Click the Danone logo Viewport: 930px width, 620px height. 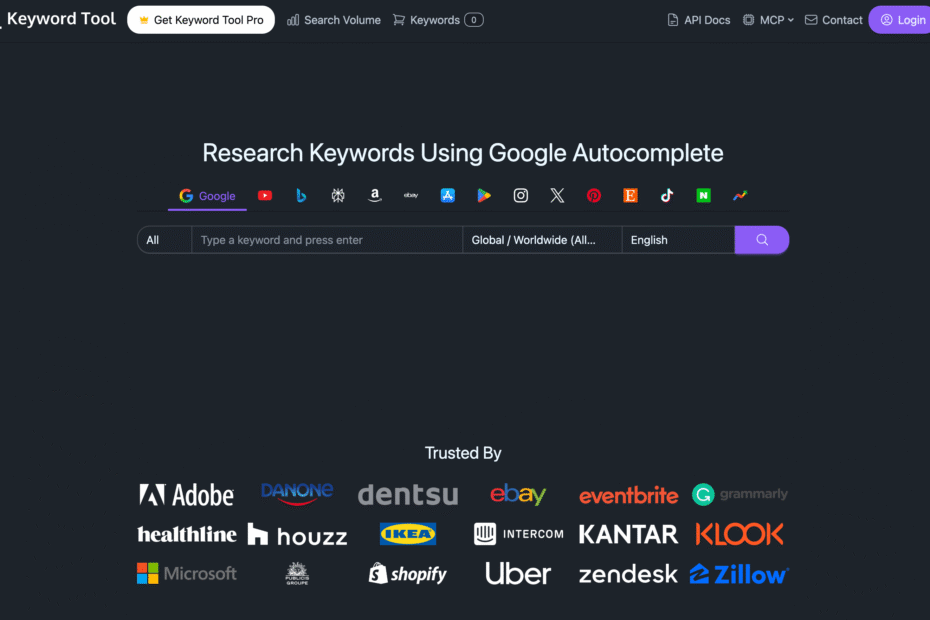297,494
